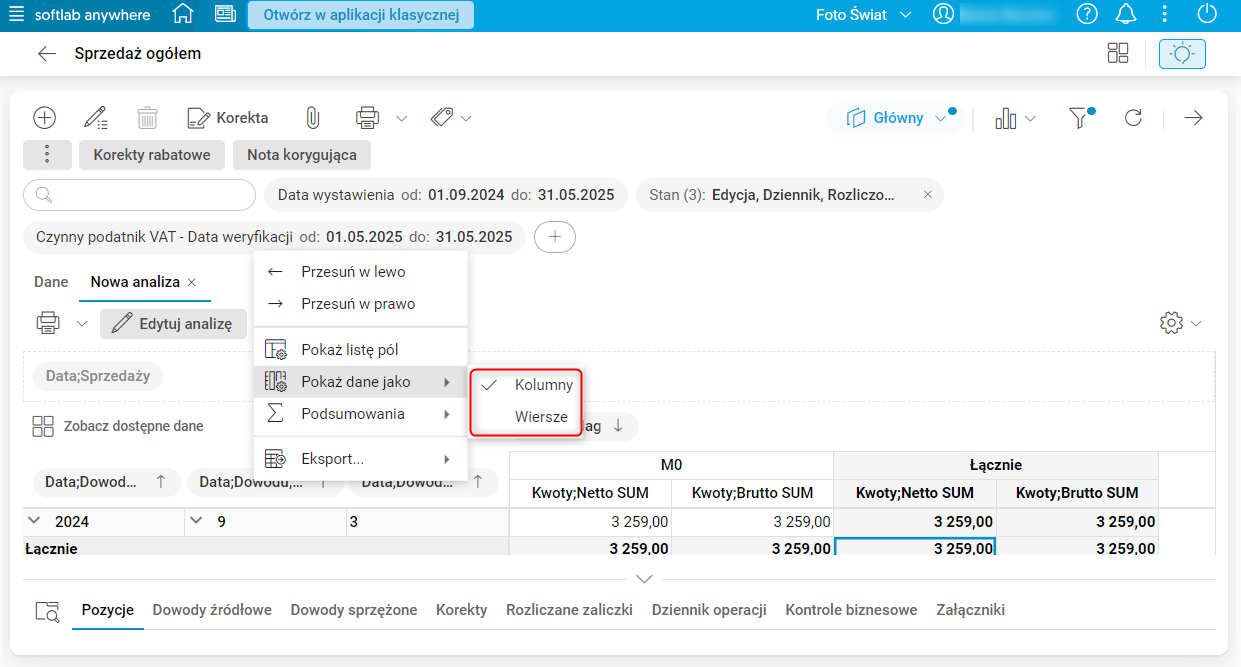Click Otwórz w aplikacji klasycznej button
The height and width of the screenshot is (667, 1241).
tap(361, 15)
